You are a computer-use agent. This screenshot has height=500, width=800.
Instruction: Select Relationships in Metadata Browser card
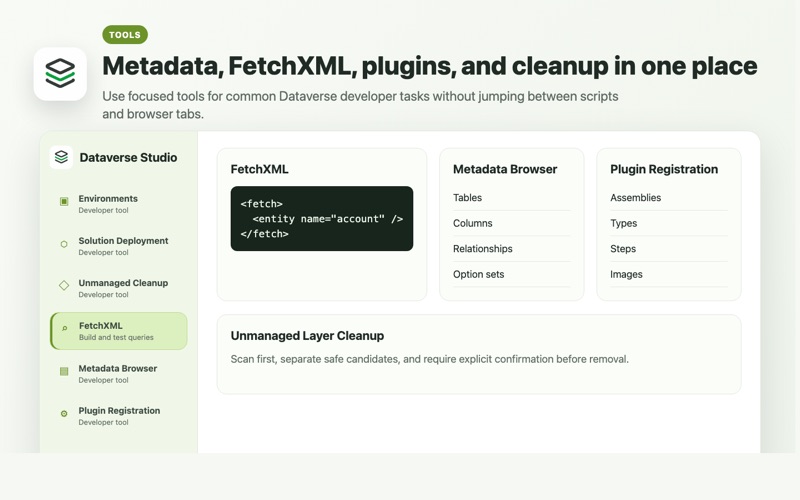pos(512,248)
